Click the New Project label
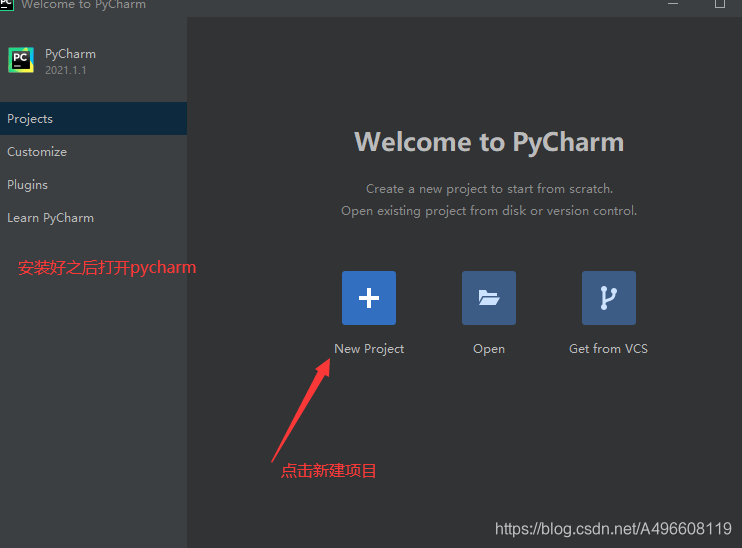This screenshot has height=548, width=742. tap(369, 349)
